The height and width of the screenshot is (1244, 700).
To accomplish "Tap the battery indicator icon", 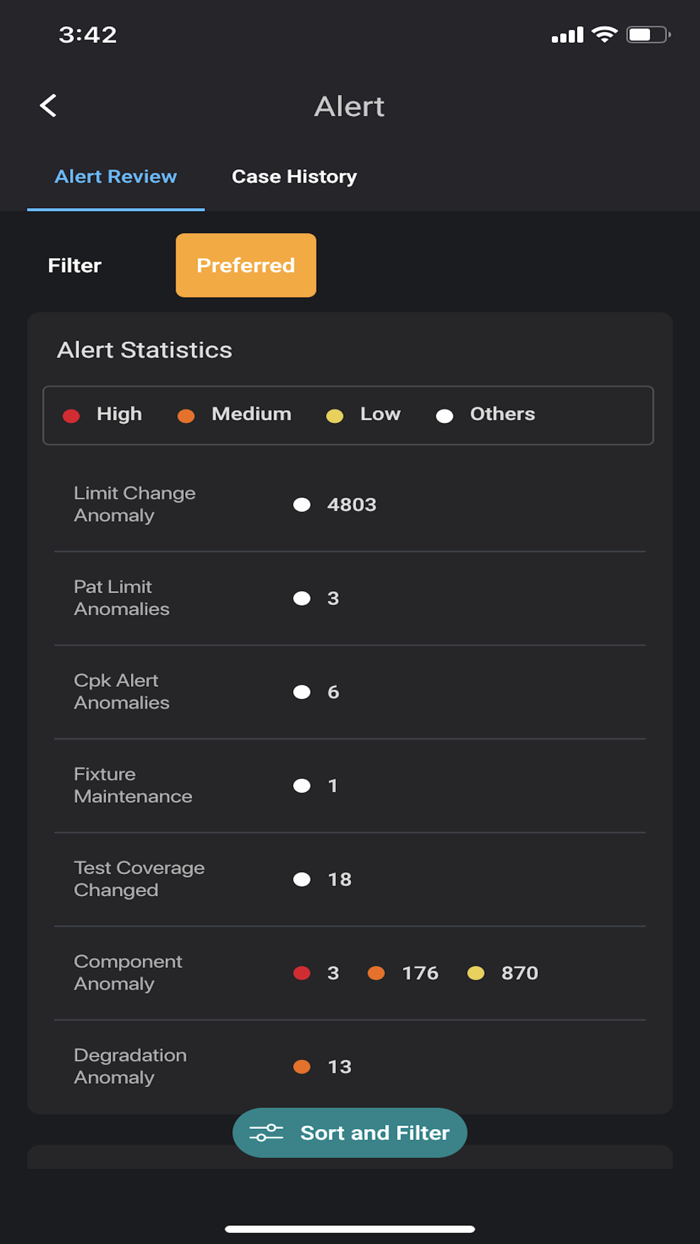I will point(649,35).
